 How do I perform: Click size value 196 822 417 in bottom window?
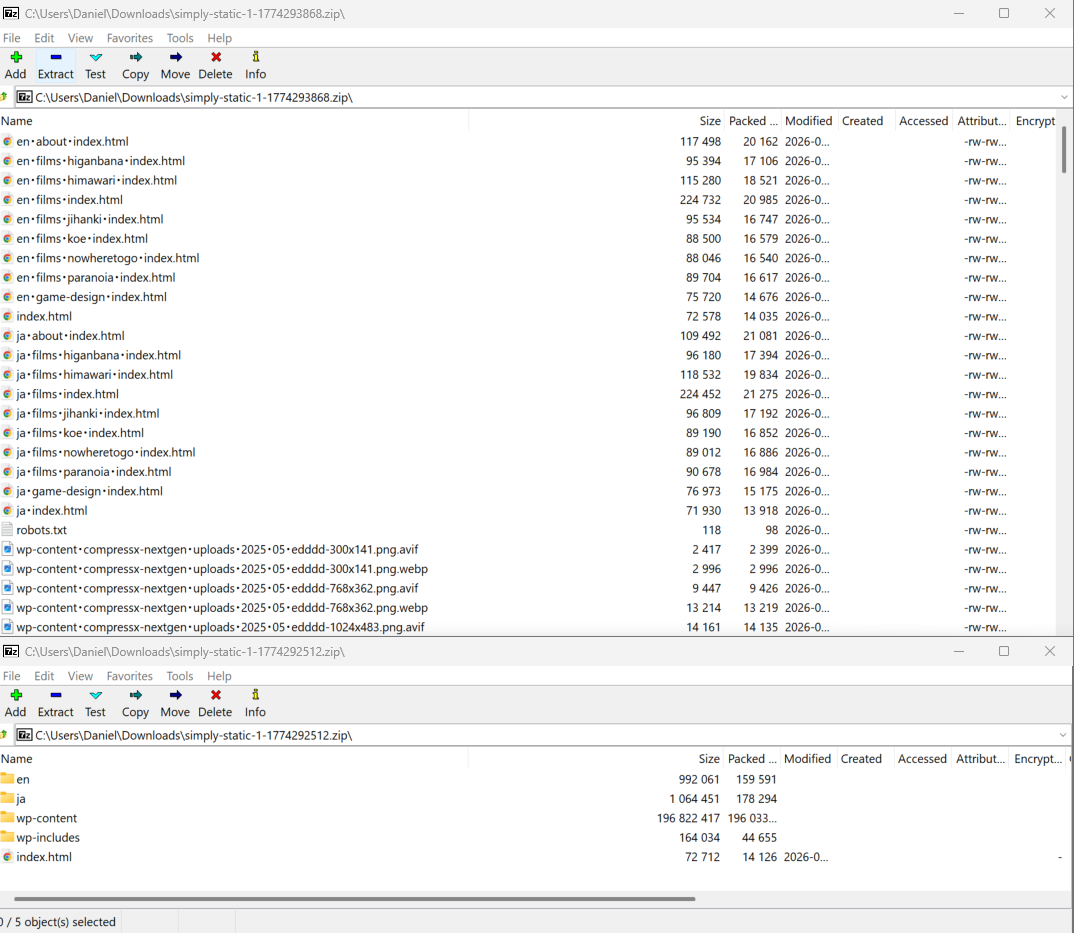688,818
